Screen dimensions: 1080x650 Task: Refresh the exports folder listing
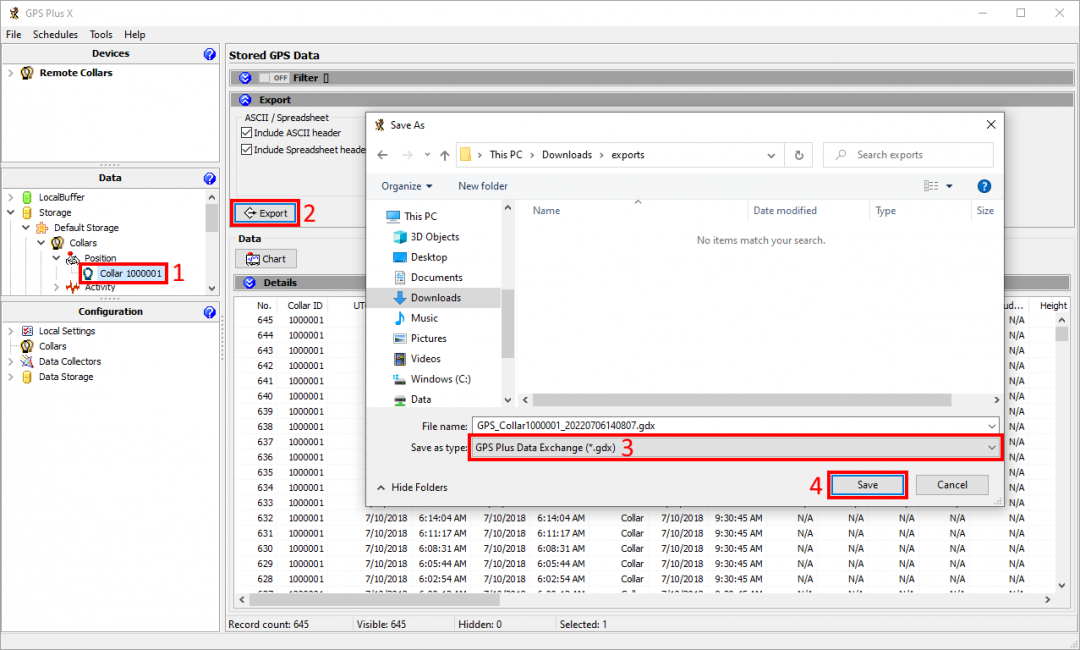pyautogui.click(x=798, y=155)
